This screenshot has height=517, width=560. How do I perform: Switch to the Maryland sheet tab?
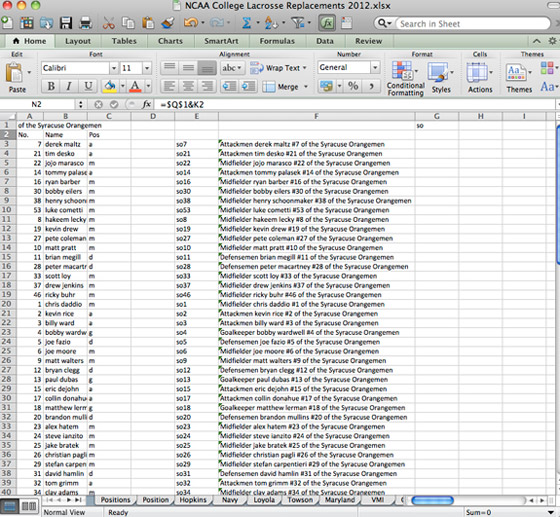(x=340, y=500)
